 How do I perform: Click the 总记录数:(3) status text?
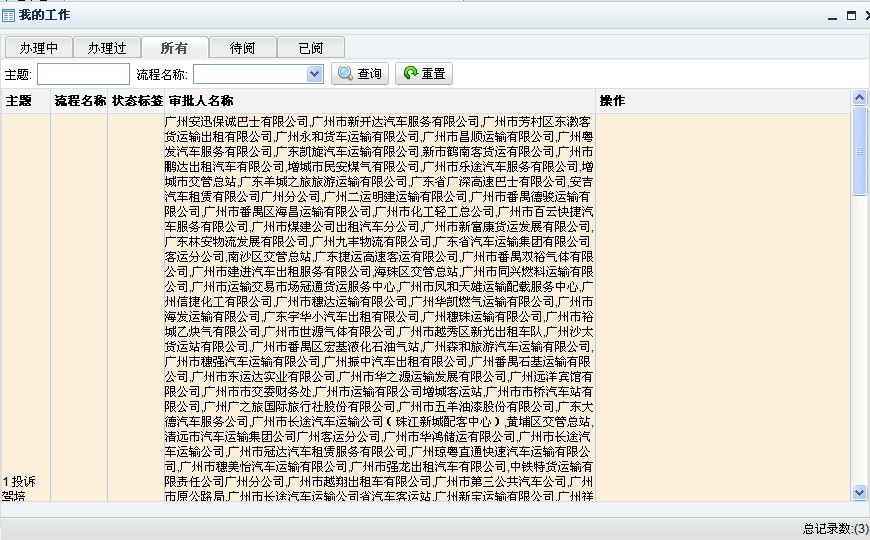[x=836, y=528]
